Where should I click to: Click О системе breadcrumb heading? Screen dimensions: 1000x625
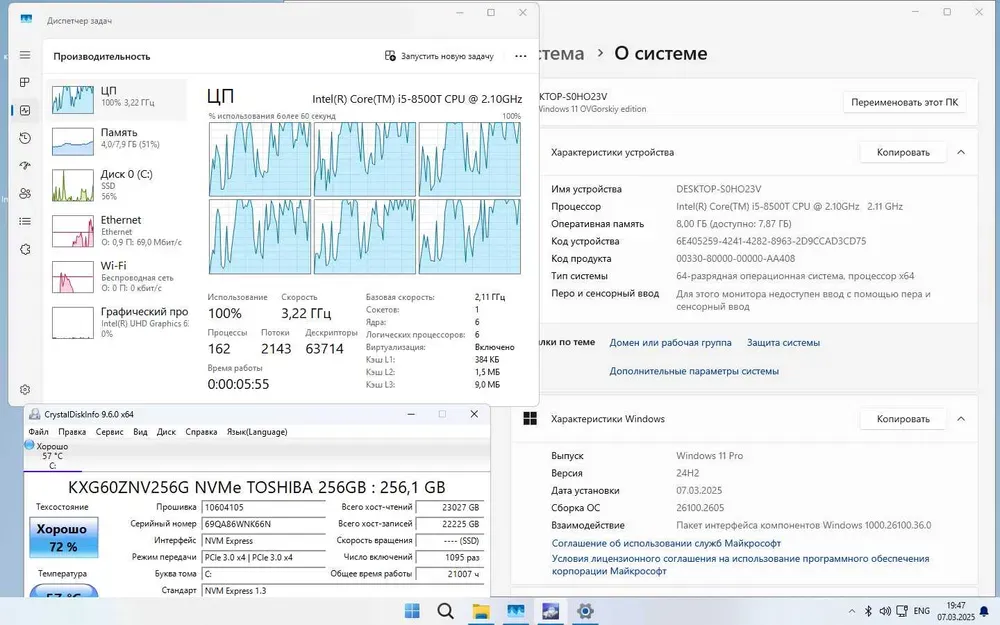pyautogui.click(x=661, y=53)
